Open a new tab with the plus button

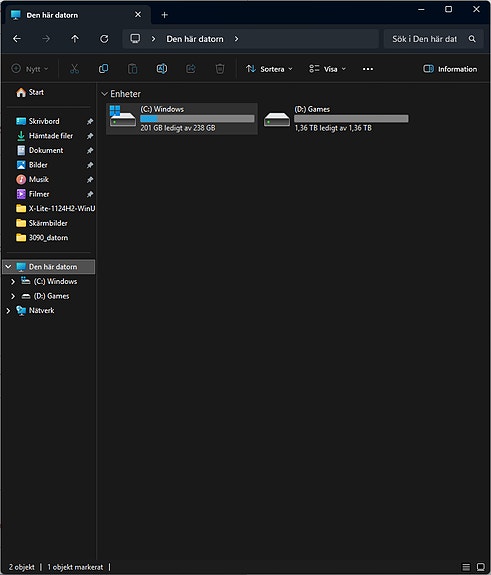coord(165,15)
